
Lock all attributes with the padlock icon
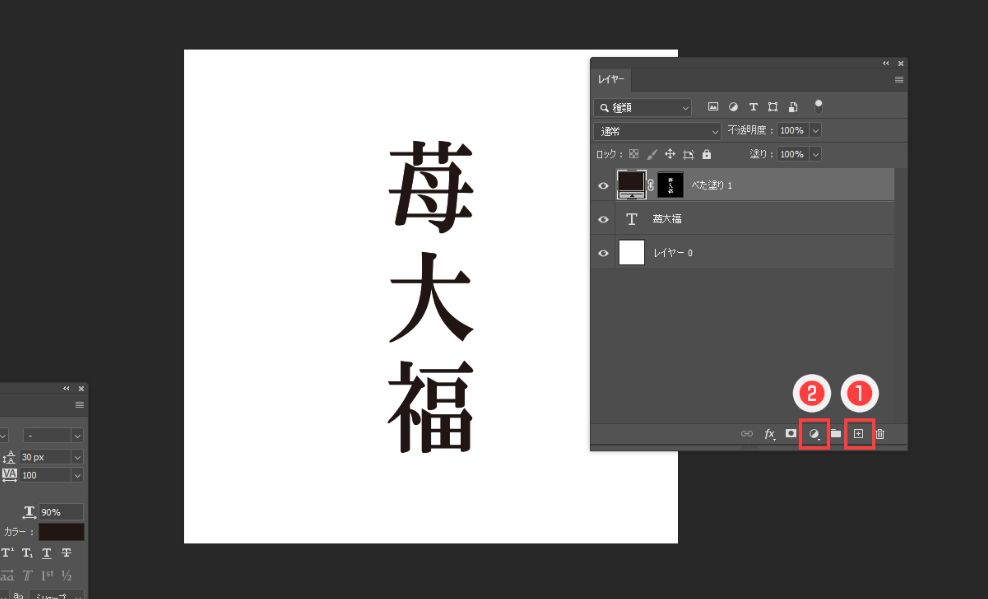pos(706,154)
